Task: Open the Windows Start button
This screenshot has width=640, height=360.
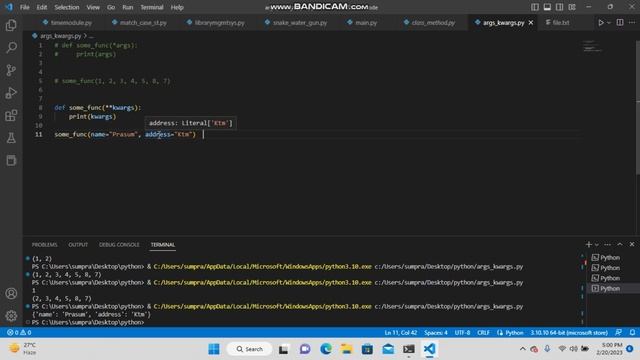Action: pos(213,349)
